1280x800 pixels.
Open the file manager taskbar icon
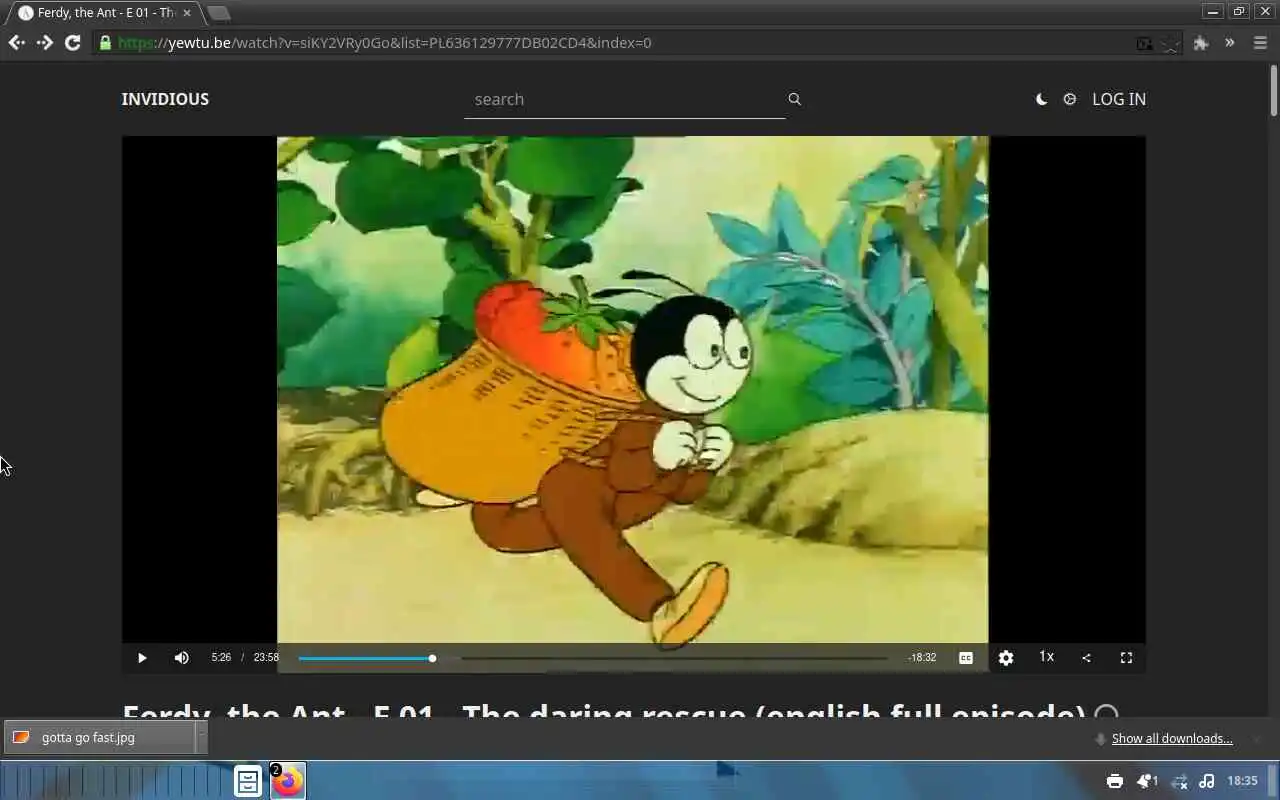[248, 781]
